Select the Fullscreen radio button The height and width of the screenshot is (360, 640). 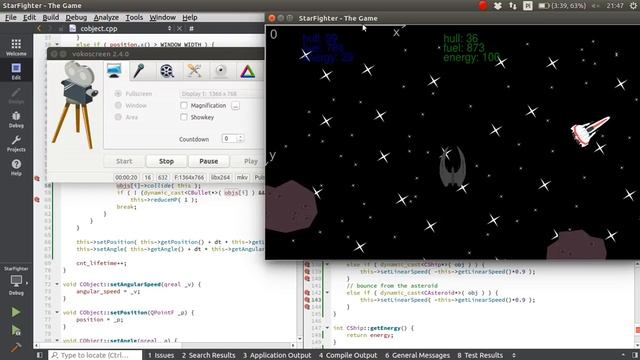(x=118, y=93)
